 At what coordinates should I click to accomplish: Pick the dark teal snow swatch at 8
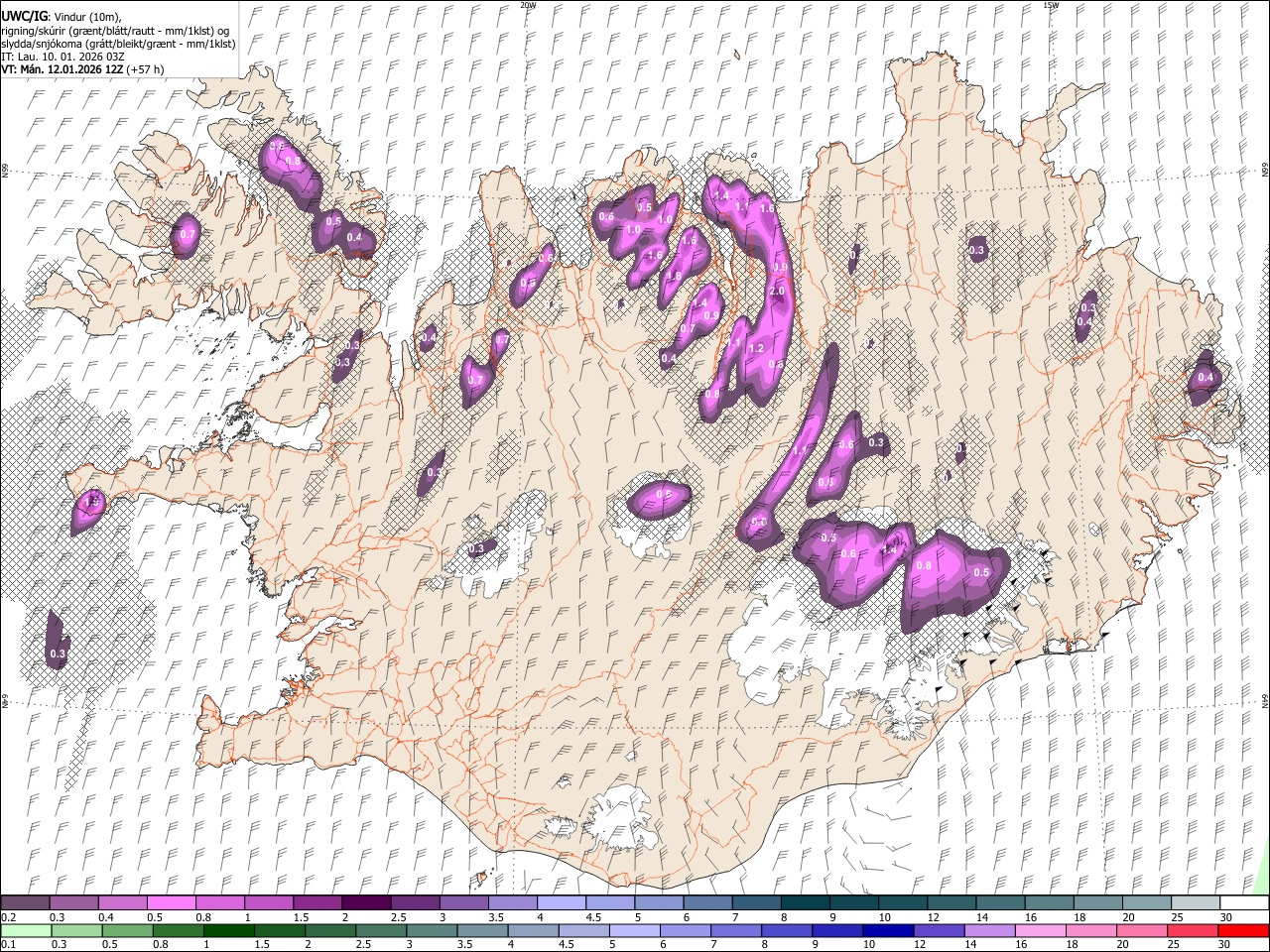tap(804, 903)
